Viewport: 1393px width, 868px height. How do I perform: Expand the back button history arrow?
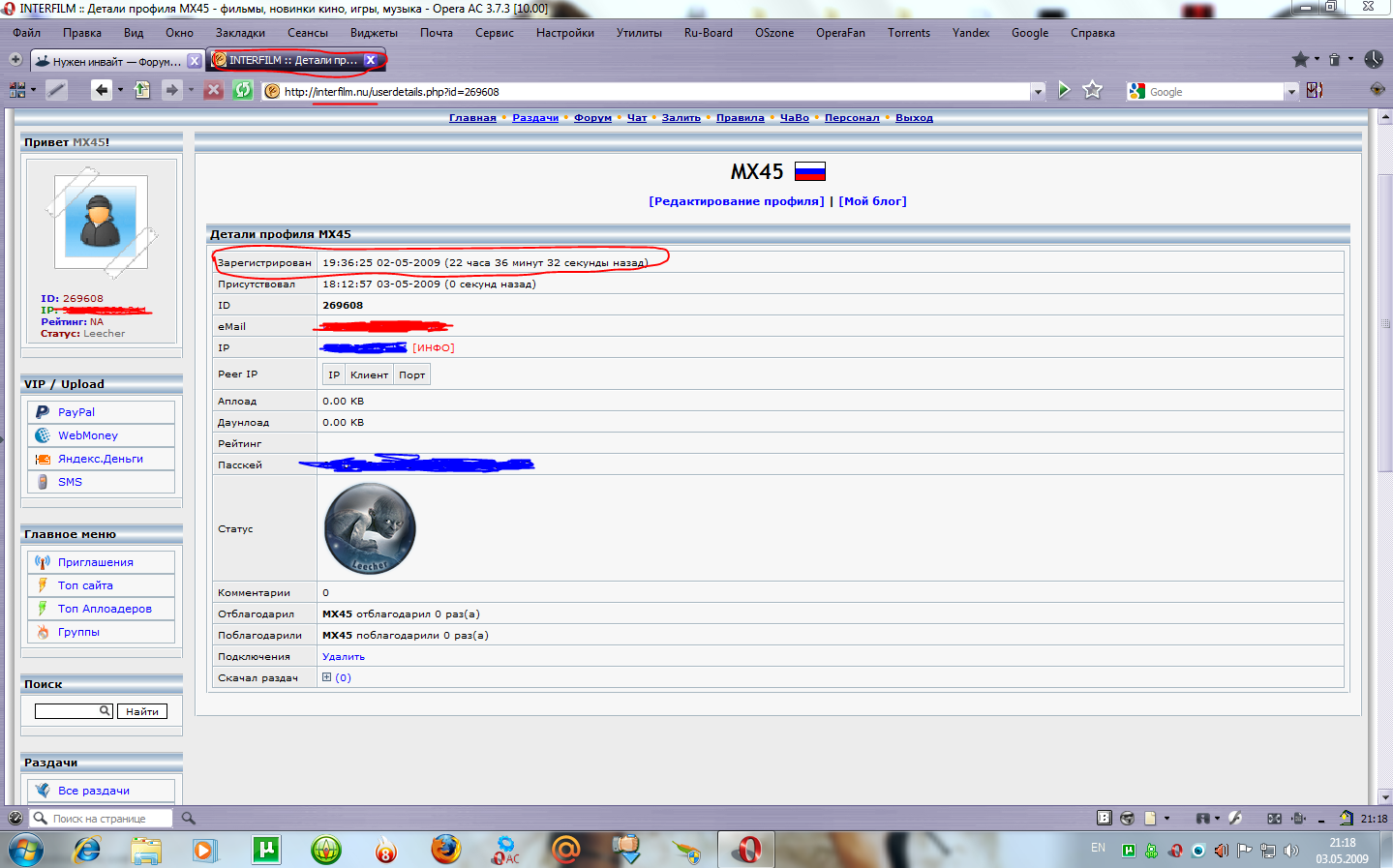120,90
